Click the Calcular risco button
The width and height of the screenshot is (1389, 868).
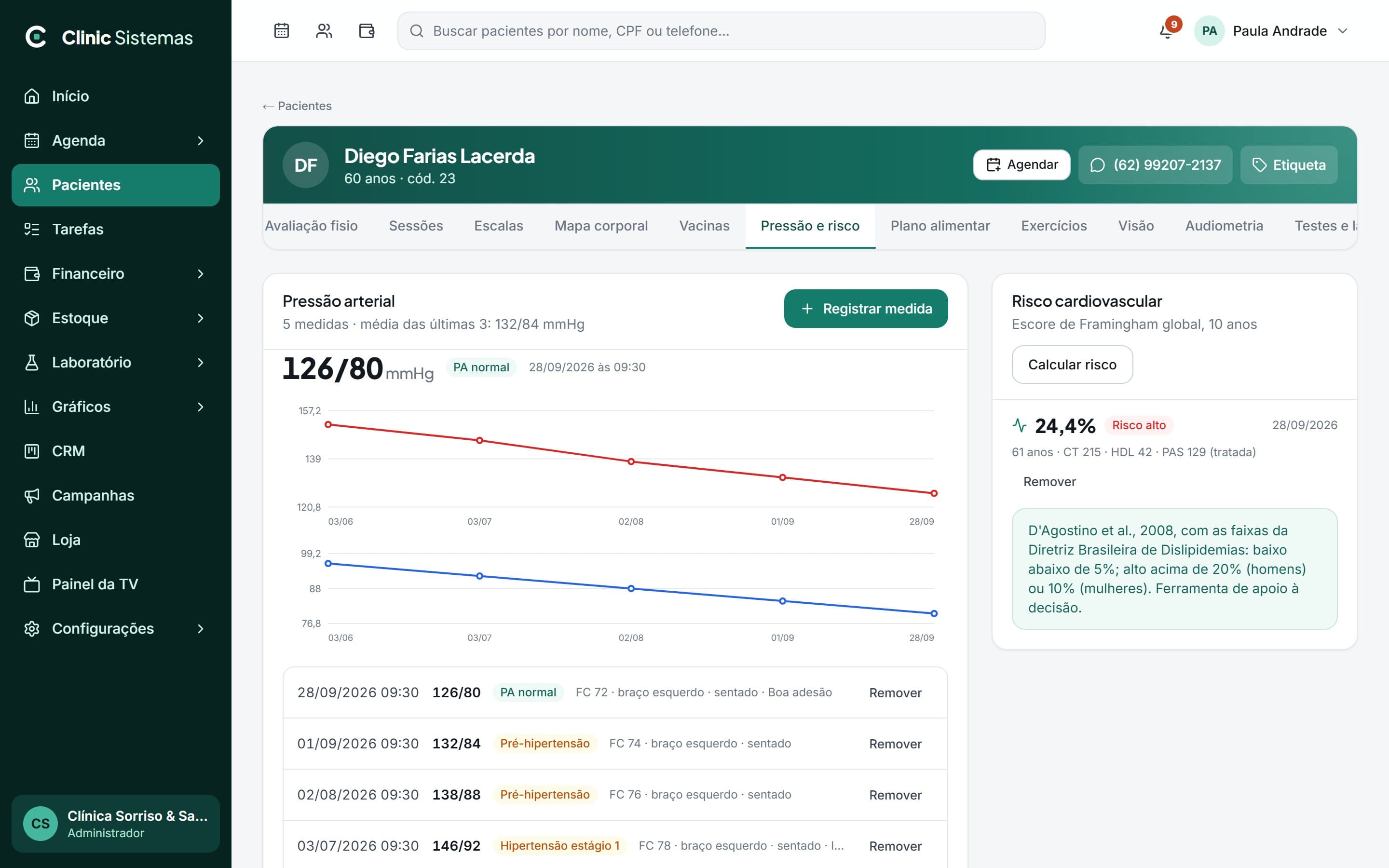pyautogui.click(x=1072, y=365)
